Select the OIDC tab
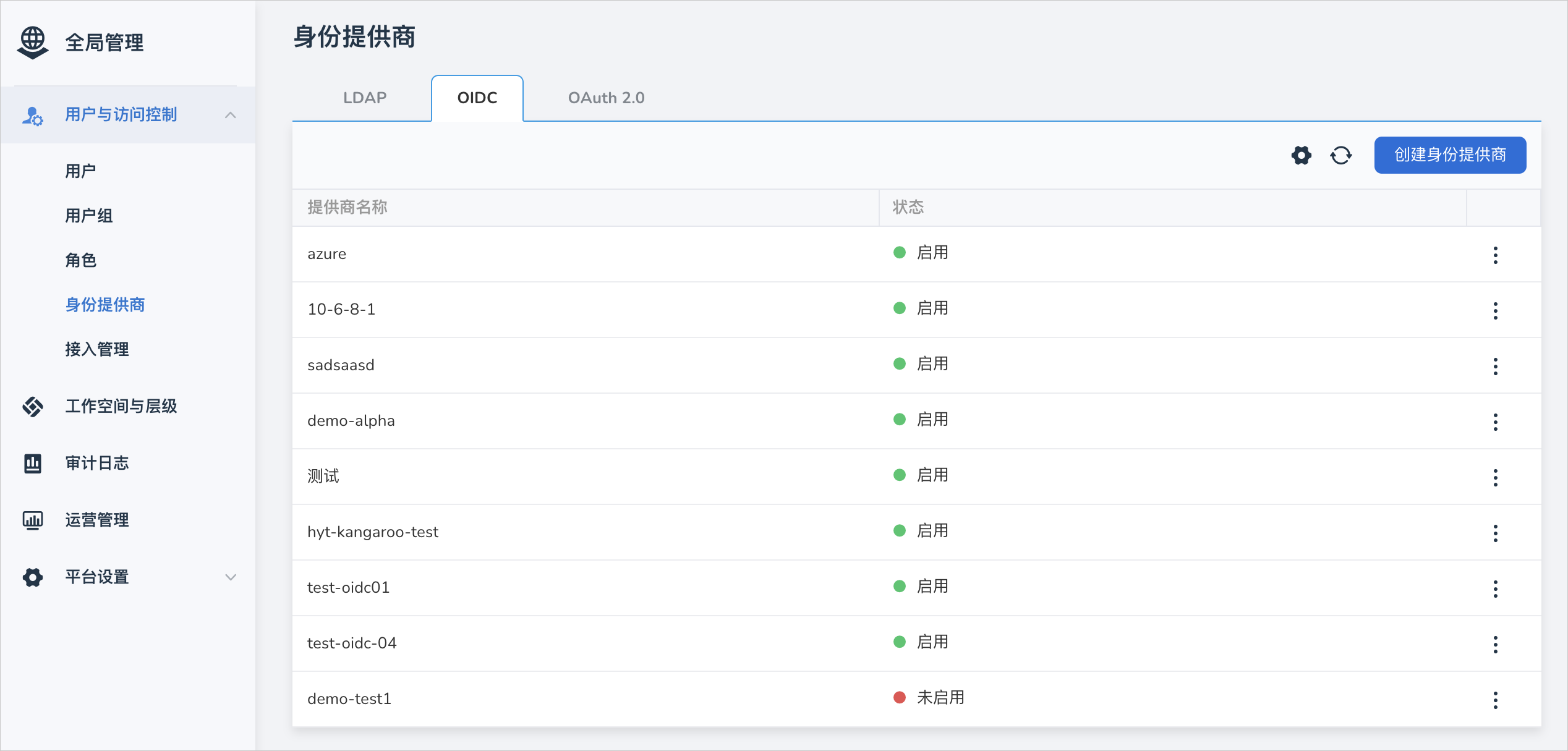This screenshot has width=1568, height=751. [x=477, y=98]
